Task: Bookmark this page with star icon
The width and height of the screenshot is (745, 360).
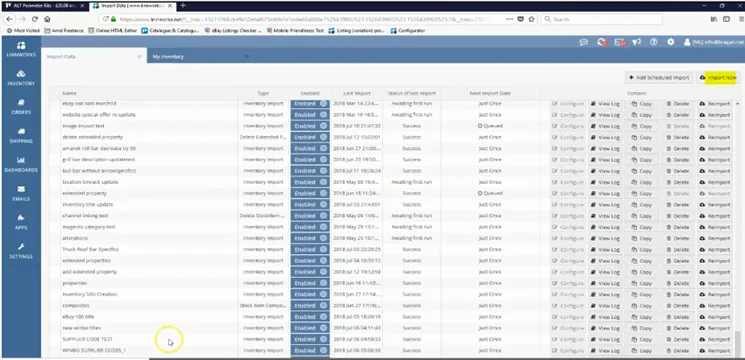Action: 531,19
